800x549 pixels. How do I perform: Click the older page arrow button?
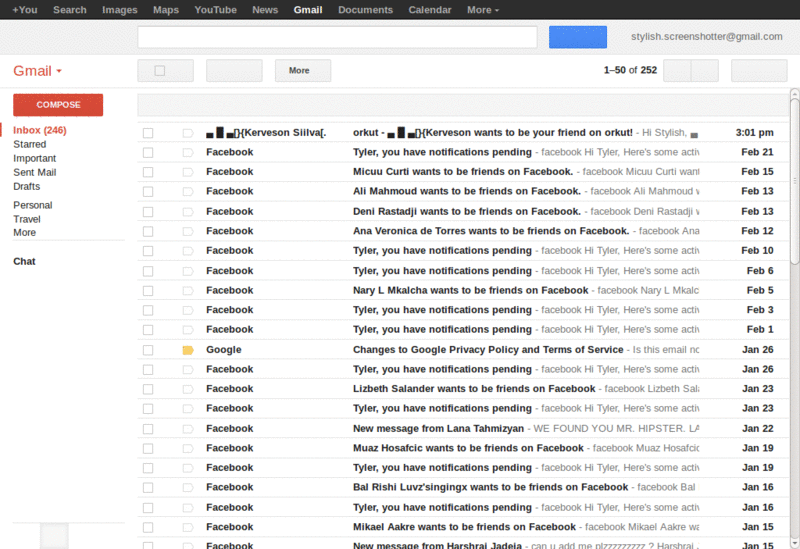point(705,70)
